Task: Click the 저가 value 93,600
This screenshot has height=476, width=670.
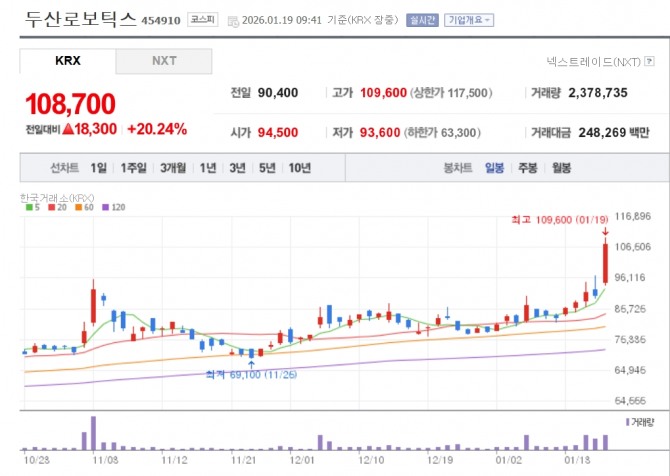Action: [x=380, y=132]
